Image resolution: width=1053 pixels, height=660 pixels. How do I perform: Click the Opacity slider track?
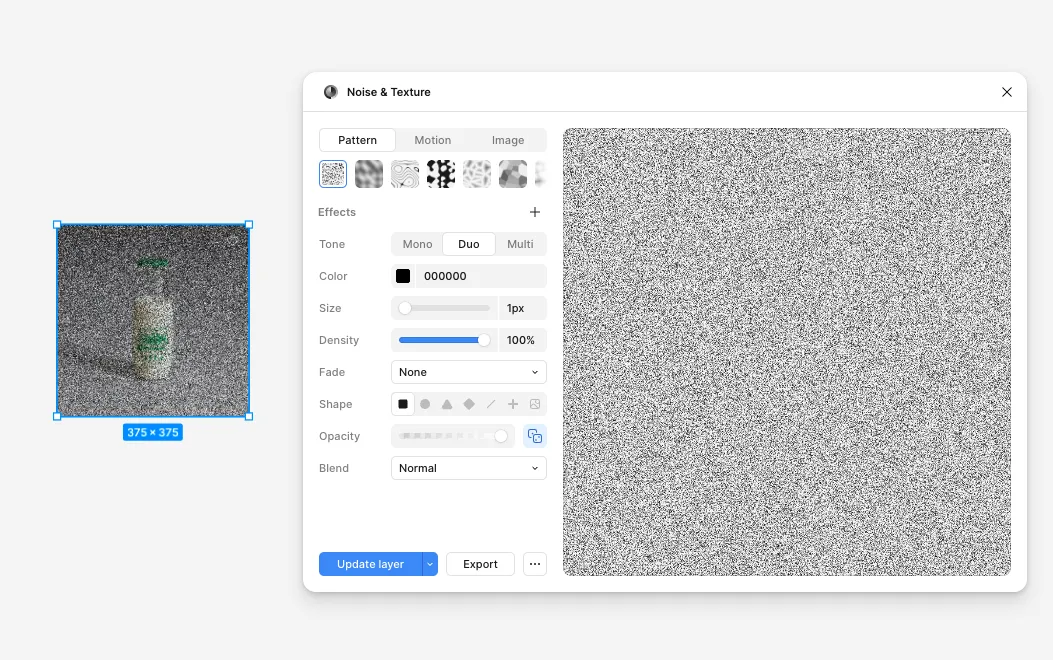coord(453,436)
